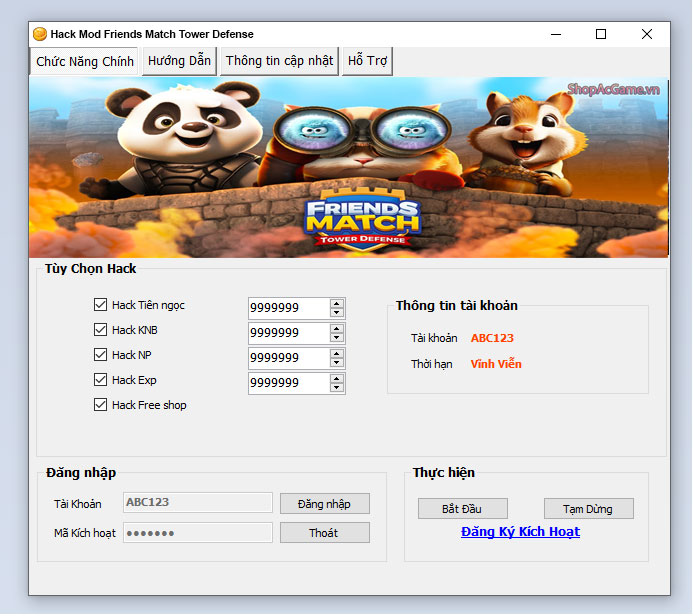The height and width of the screenshot is (616, 693).
Task: Disable the Hack Exp checkbox
Action: (100, 380)
